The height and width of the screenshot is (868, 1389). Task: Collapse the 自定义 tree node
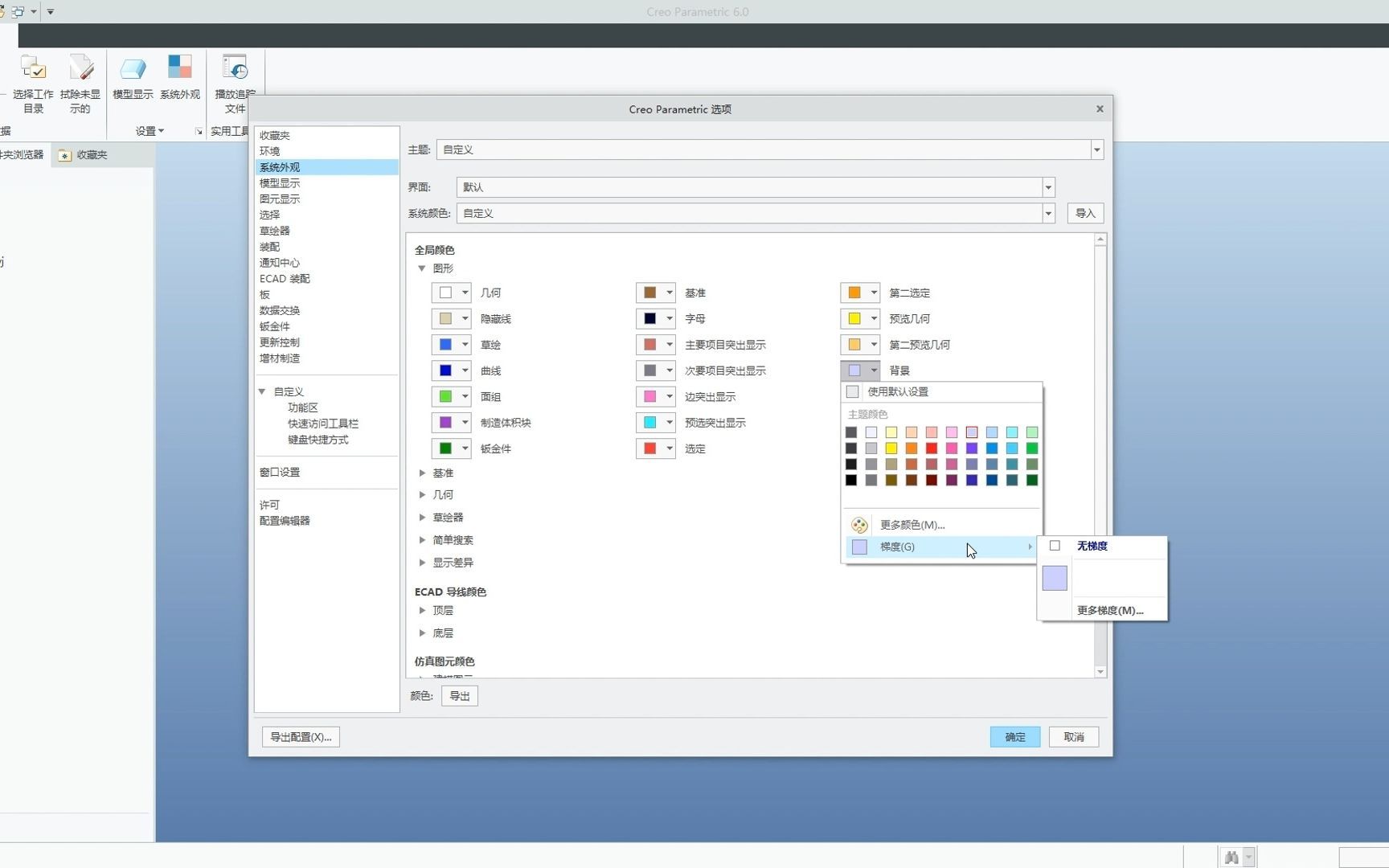(x=262, y=391)
